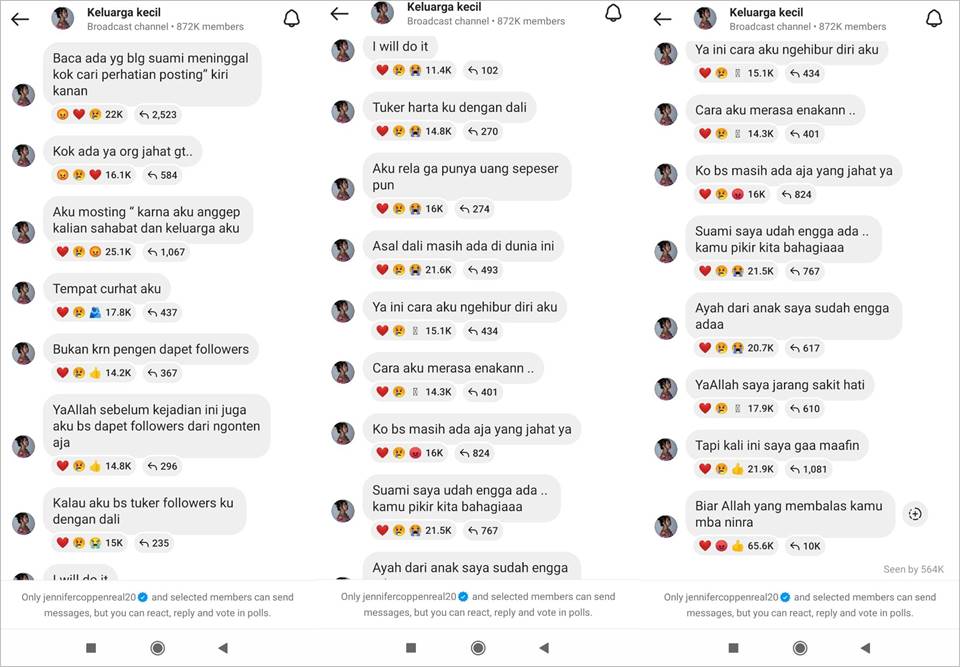Tap the notification bell in right panel

click(934, 19)
